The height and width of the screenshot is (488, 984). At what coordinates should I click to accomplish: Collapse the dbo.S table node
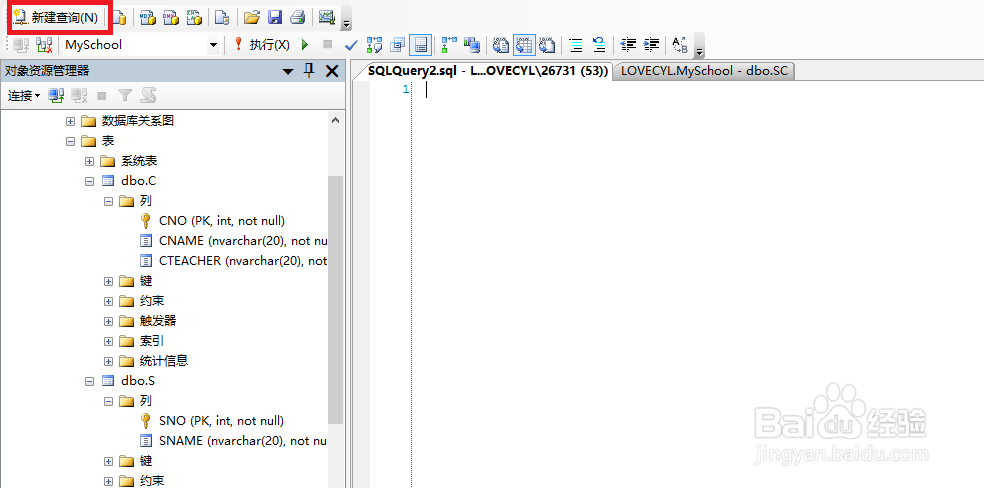89,381
